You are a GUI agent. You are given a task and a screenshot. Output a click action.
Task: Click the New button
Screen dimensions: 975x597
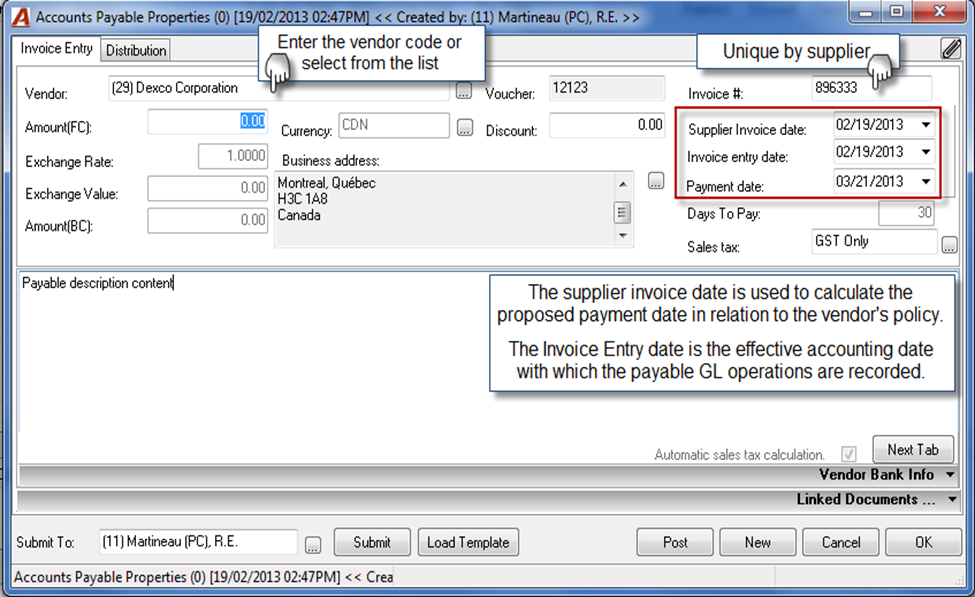[757, 542]
